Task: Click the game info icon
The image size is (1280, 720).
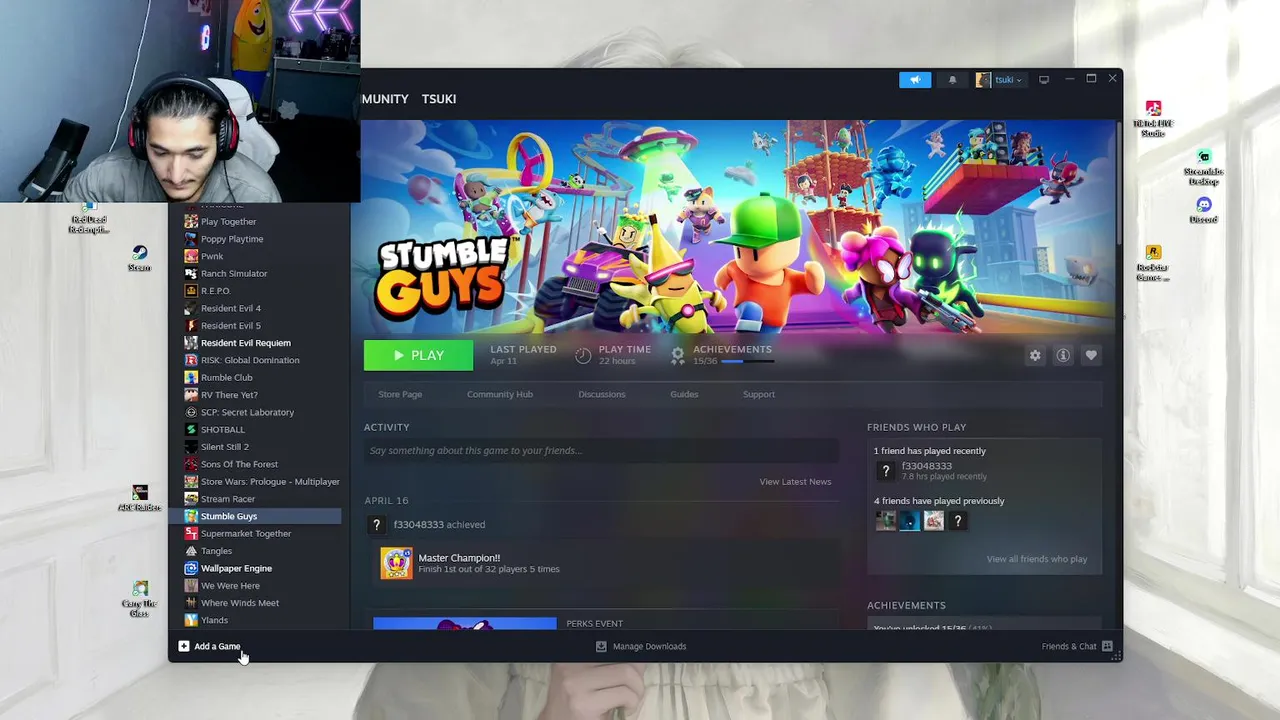Action: click(1063, 355)
